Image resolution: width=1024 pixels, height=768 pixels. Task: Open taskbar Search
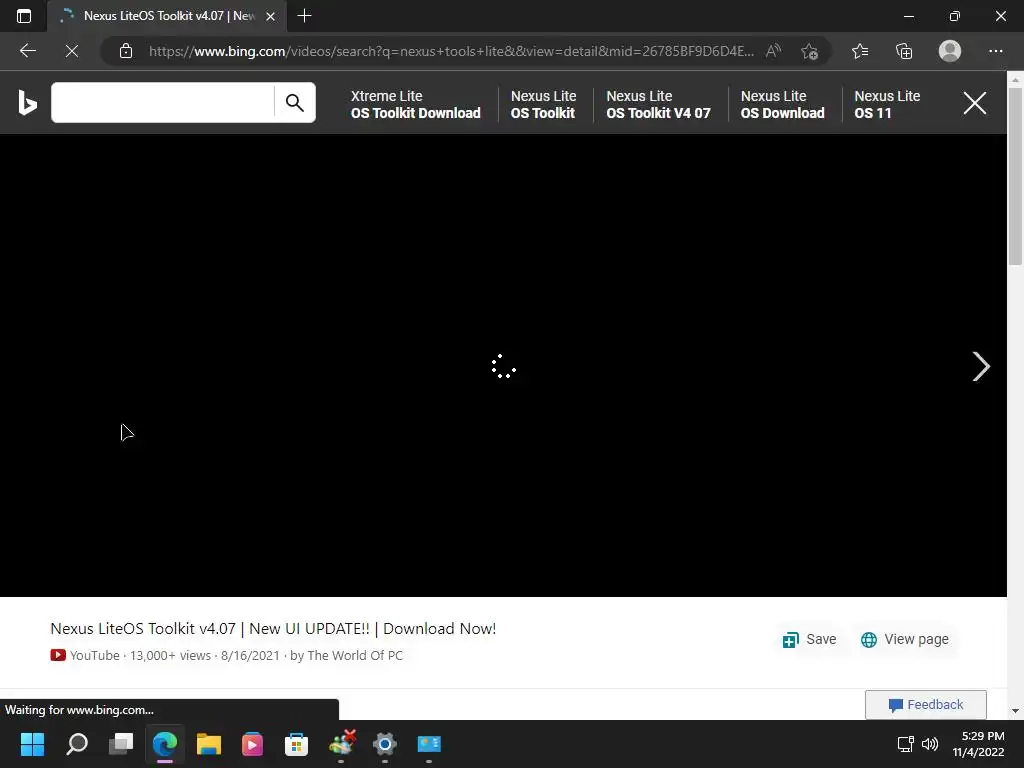77,744
